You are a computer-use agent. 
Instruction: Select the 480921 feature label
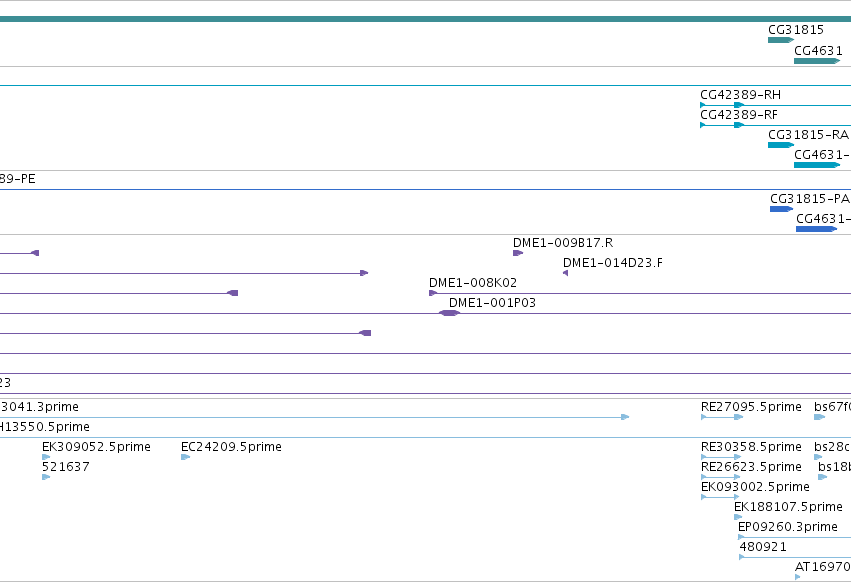point(763,547)
